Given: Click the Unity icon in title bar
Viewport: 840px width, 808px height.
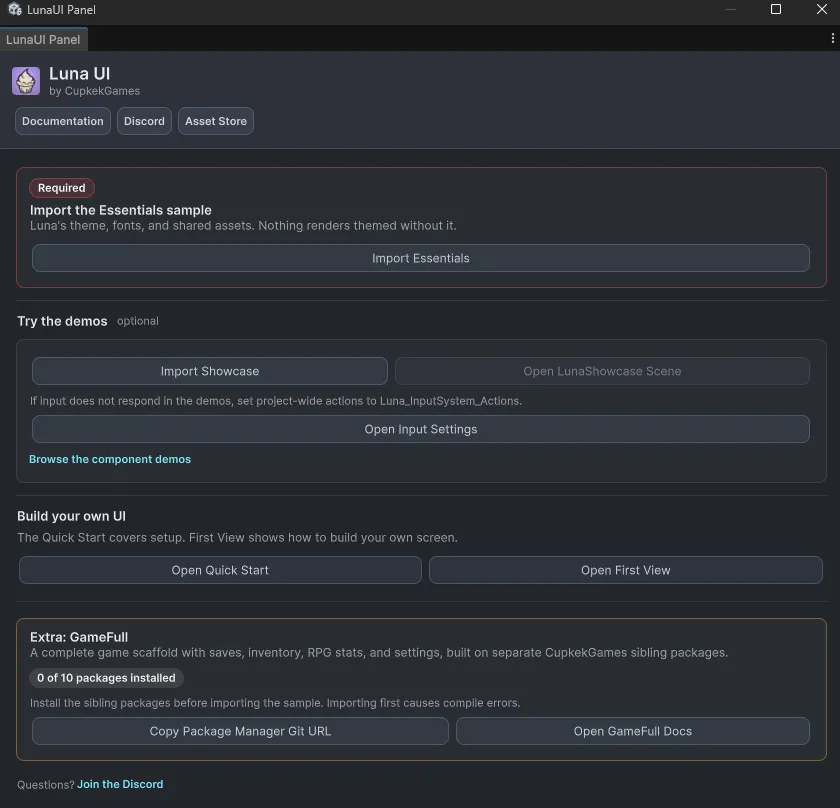Looking at the screenshot, I should 15,9.
